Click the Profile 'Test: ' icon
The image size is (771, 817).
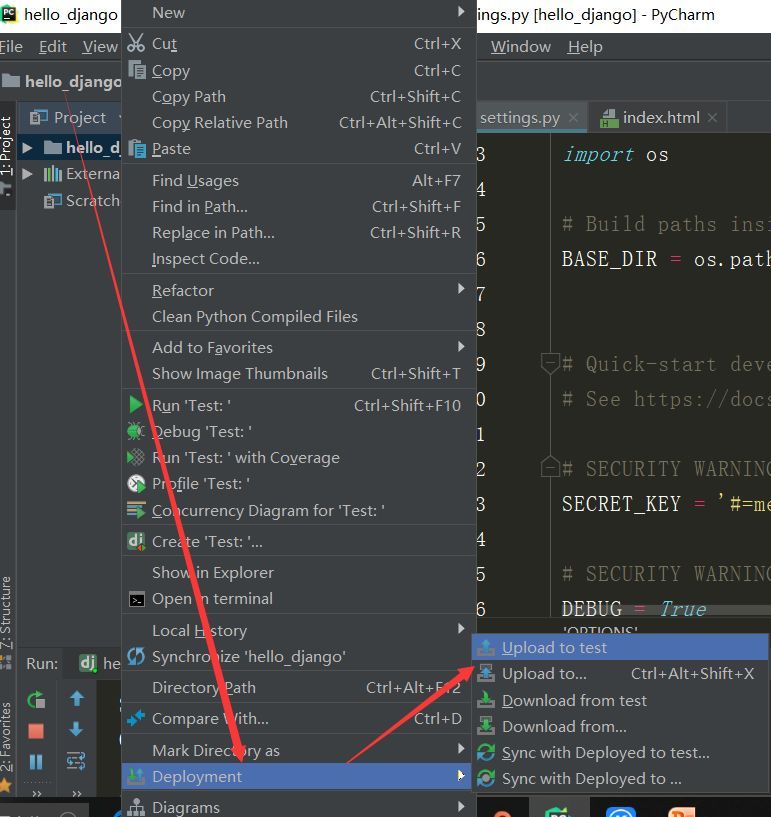click(136, 484)
